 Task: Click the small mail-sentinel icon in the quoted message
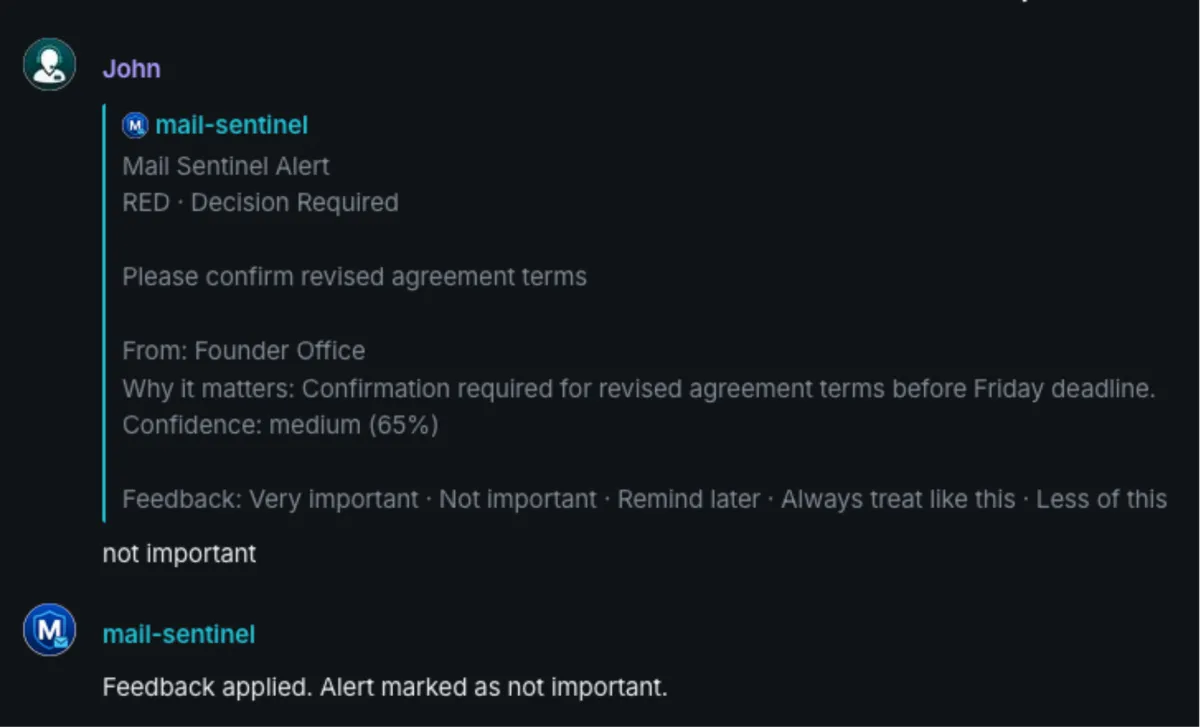click(x=135, y=126)
